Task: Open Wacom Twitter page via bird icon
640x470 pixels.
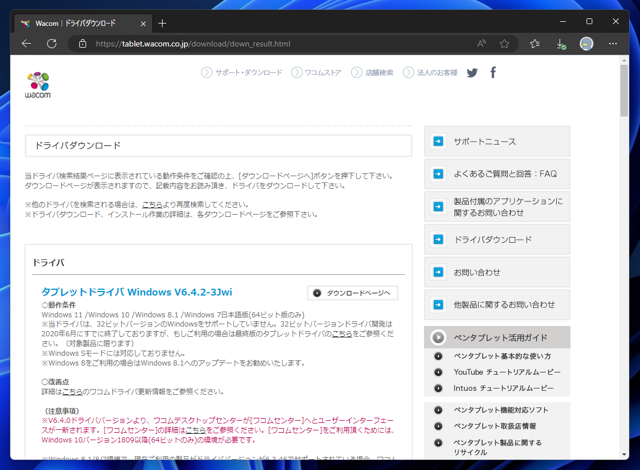Action: (472, 73)
